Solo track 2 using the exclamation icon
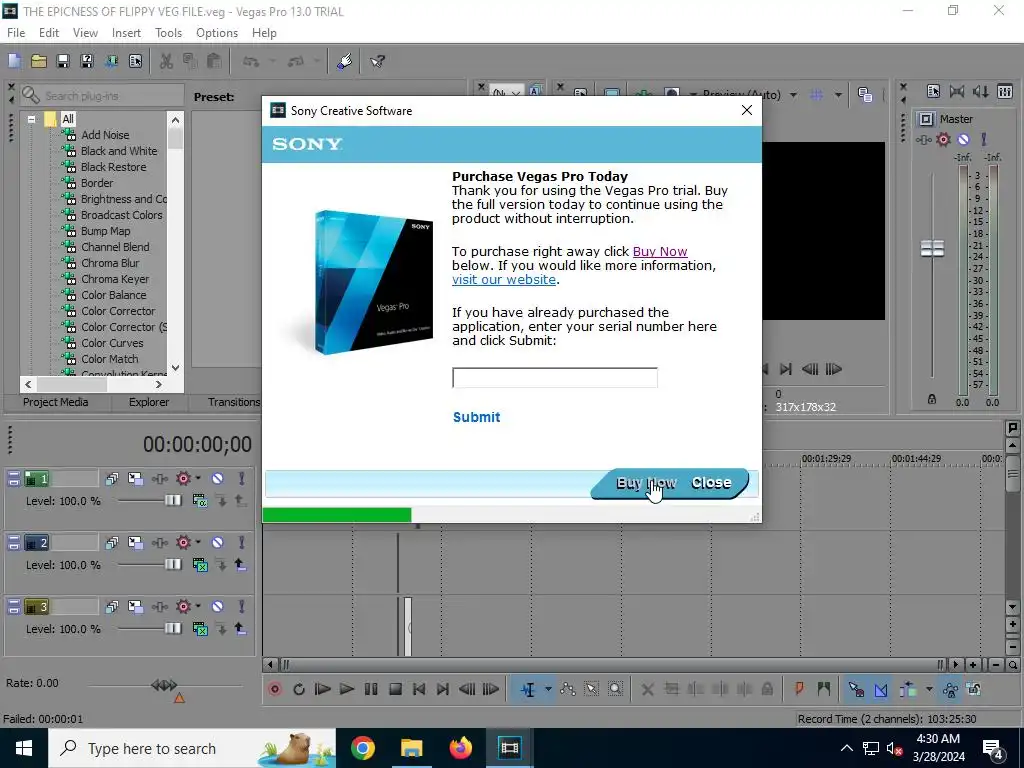This screenshot has height=768, width=1024. click(x=242, y=543)
